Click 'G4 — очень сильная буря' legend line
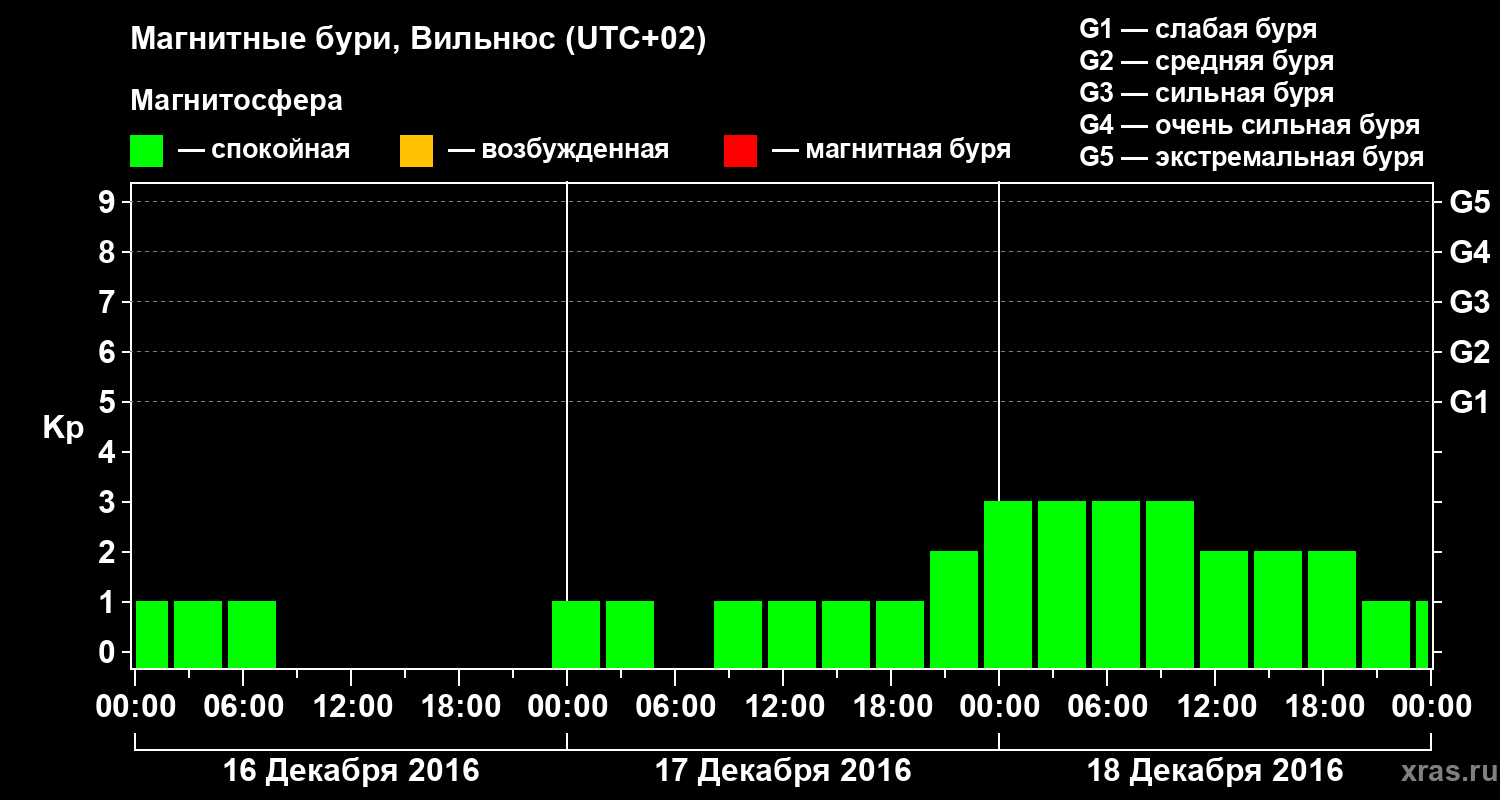 [1250, 125]
